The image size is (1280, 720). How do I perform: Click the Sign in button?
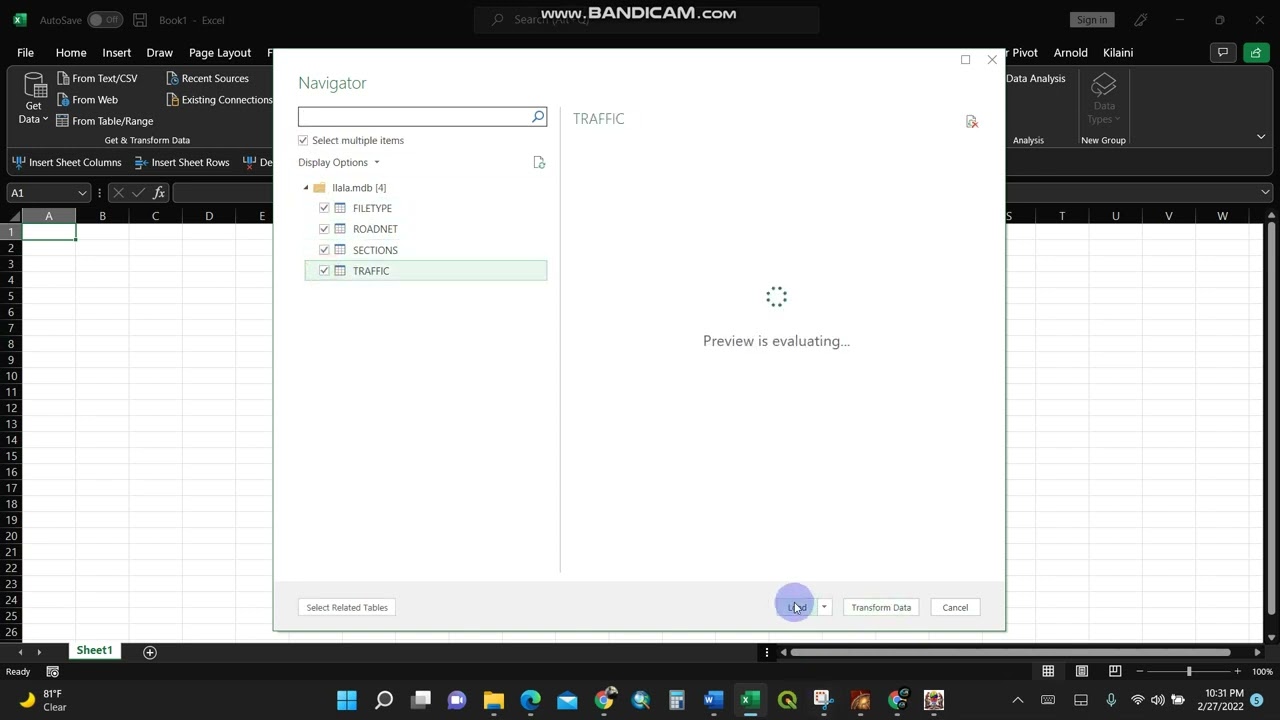point(1092,20)
